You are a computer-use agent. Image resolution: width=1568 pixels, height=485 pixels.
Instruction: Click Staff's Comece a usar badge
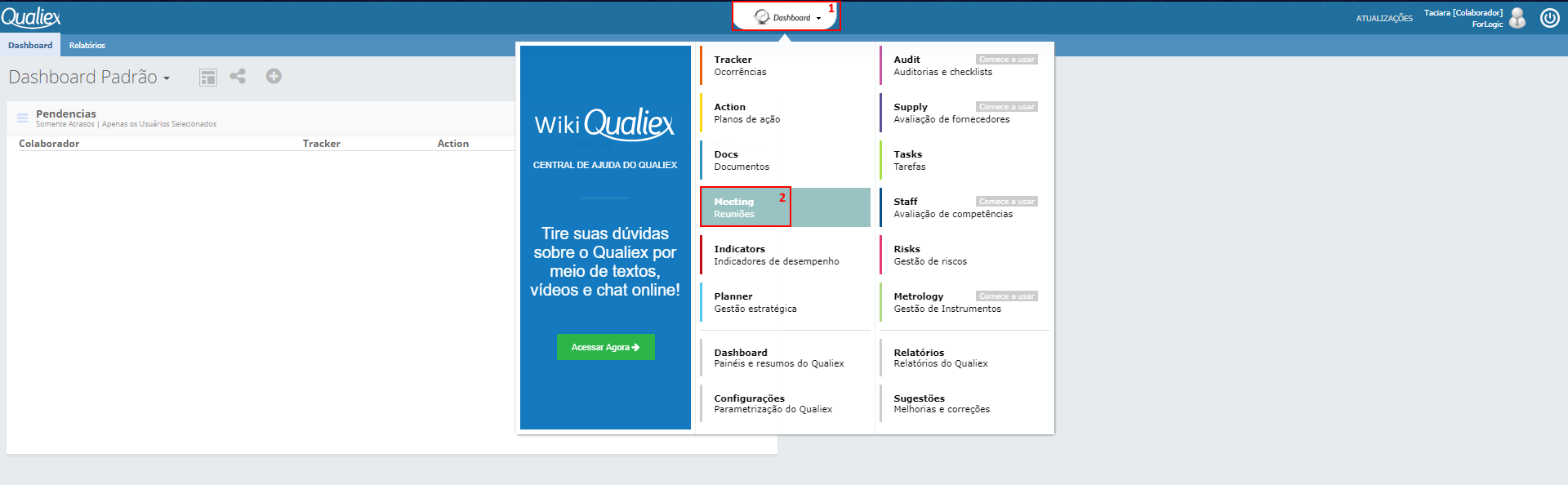pos(1006,202)
